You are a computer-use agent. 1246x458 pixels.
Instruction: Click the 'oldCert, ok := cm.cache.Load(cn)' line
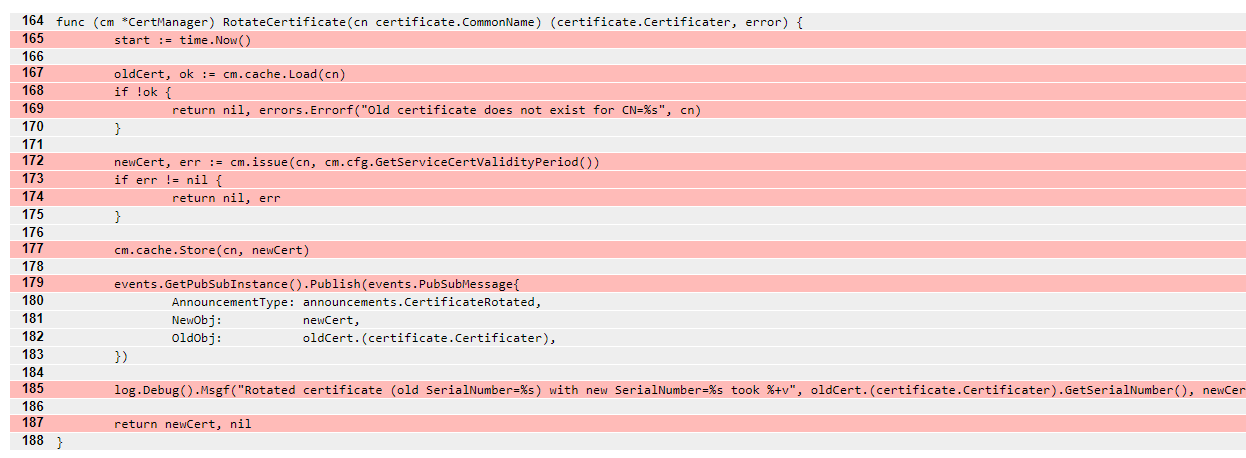(628, 74)
